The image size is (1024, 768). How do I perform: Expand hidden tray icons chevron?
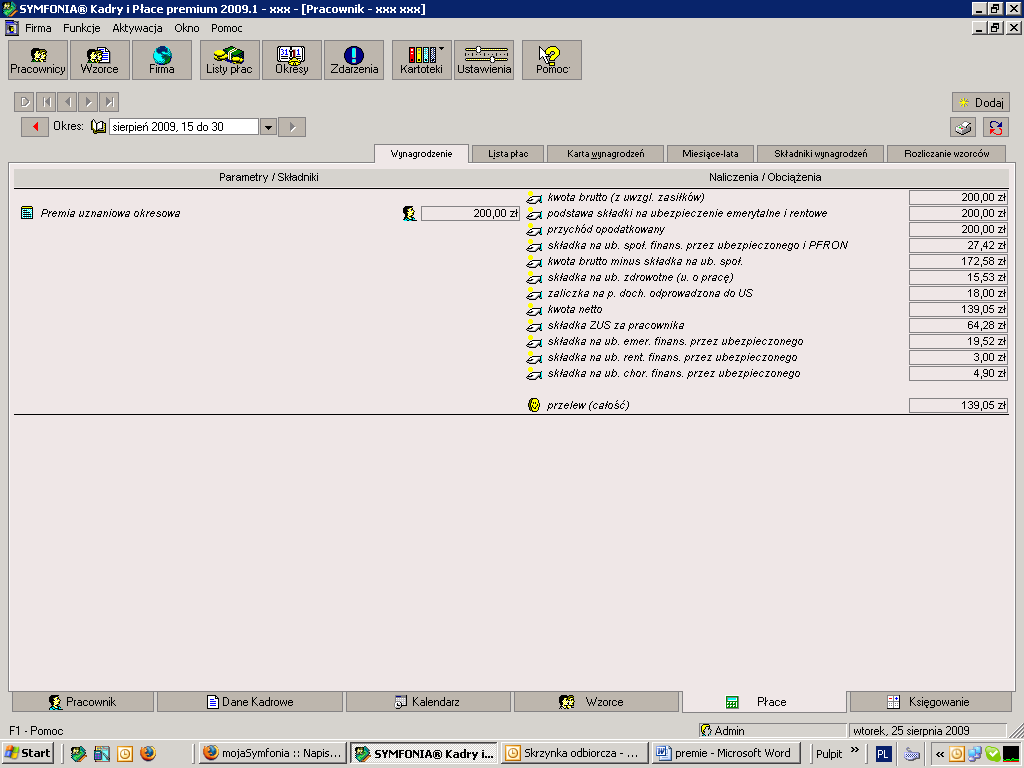point(939,754)
